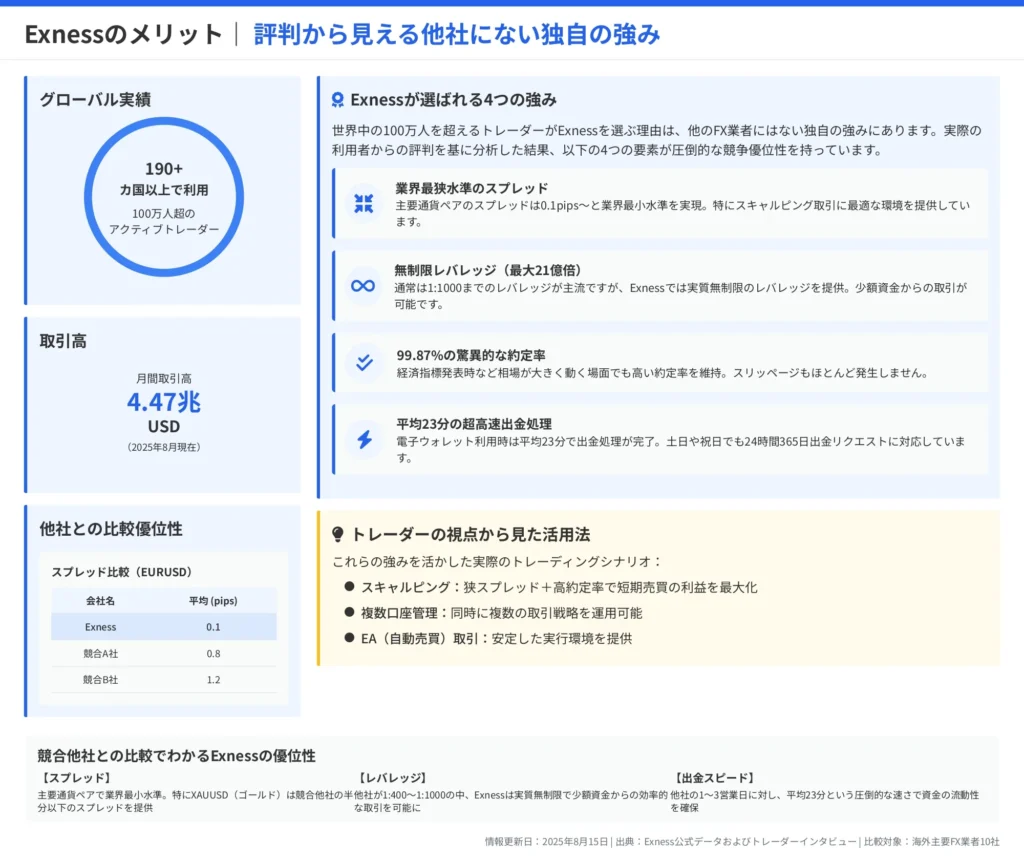Image resolution: width=1024 pixels, height=861 pixels.
Task: Click the これらの強みを活かした intro sentence
Action: click(497, 561)
